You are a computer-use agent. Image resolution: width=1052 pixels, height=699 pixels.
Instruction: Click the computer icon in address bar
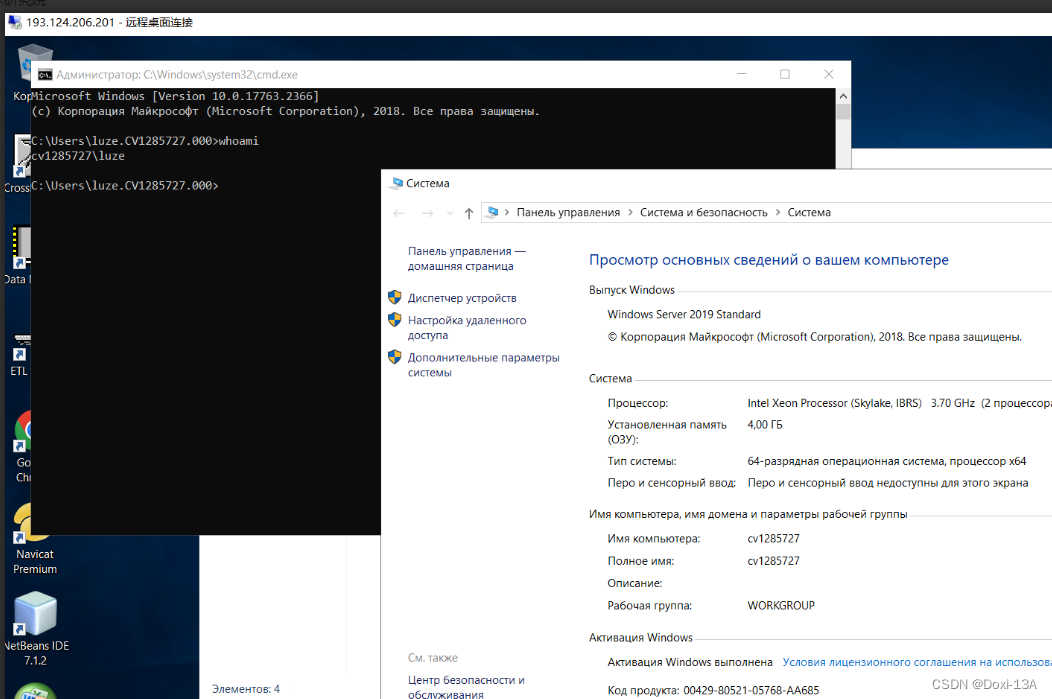click(x=492, y=212)
